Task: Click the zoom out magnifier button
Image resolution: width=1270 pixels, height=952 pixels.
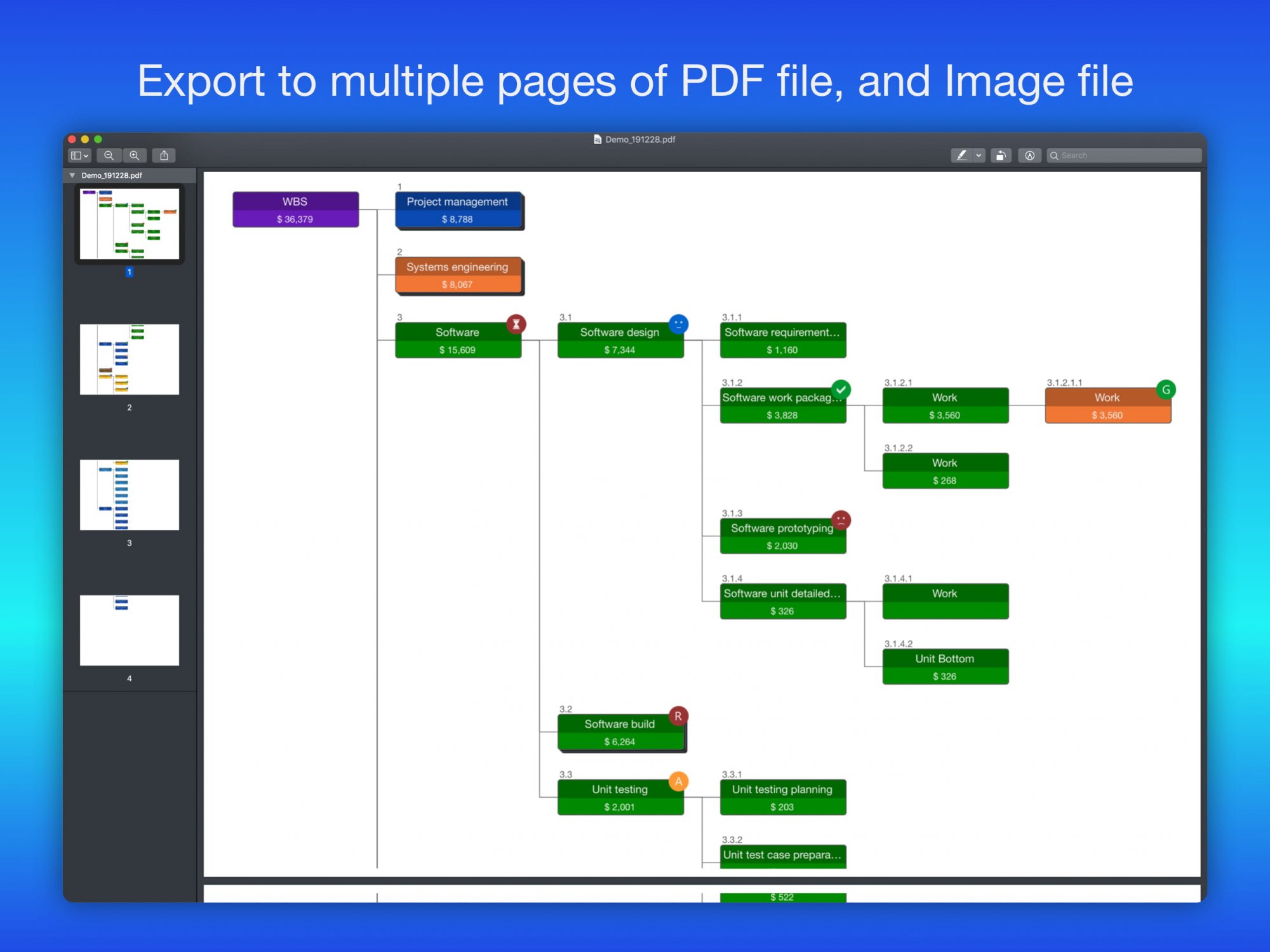Action: 109,155
